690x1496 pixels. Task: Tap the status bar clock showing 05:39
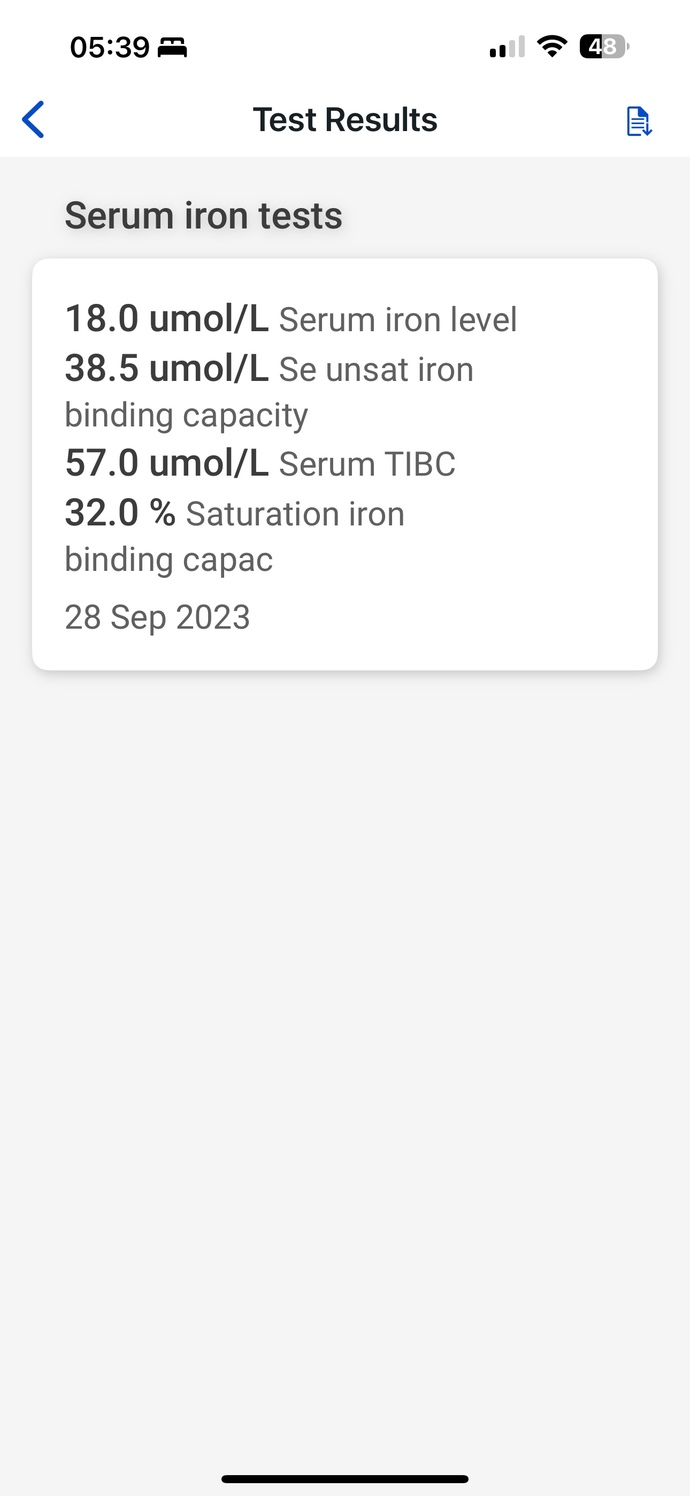(110, 46)
